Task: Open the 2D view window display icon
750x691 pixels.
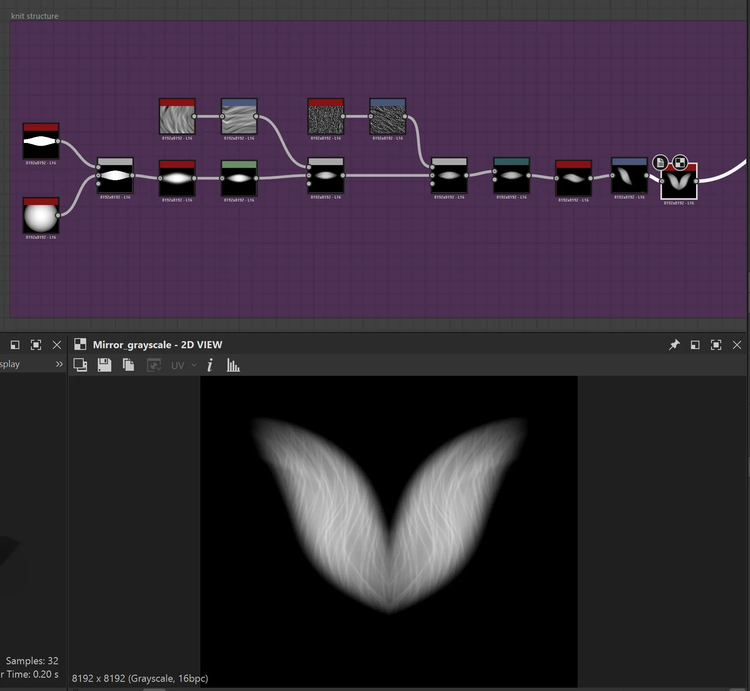Action: (x=81, y=365)
